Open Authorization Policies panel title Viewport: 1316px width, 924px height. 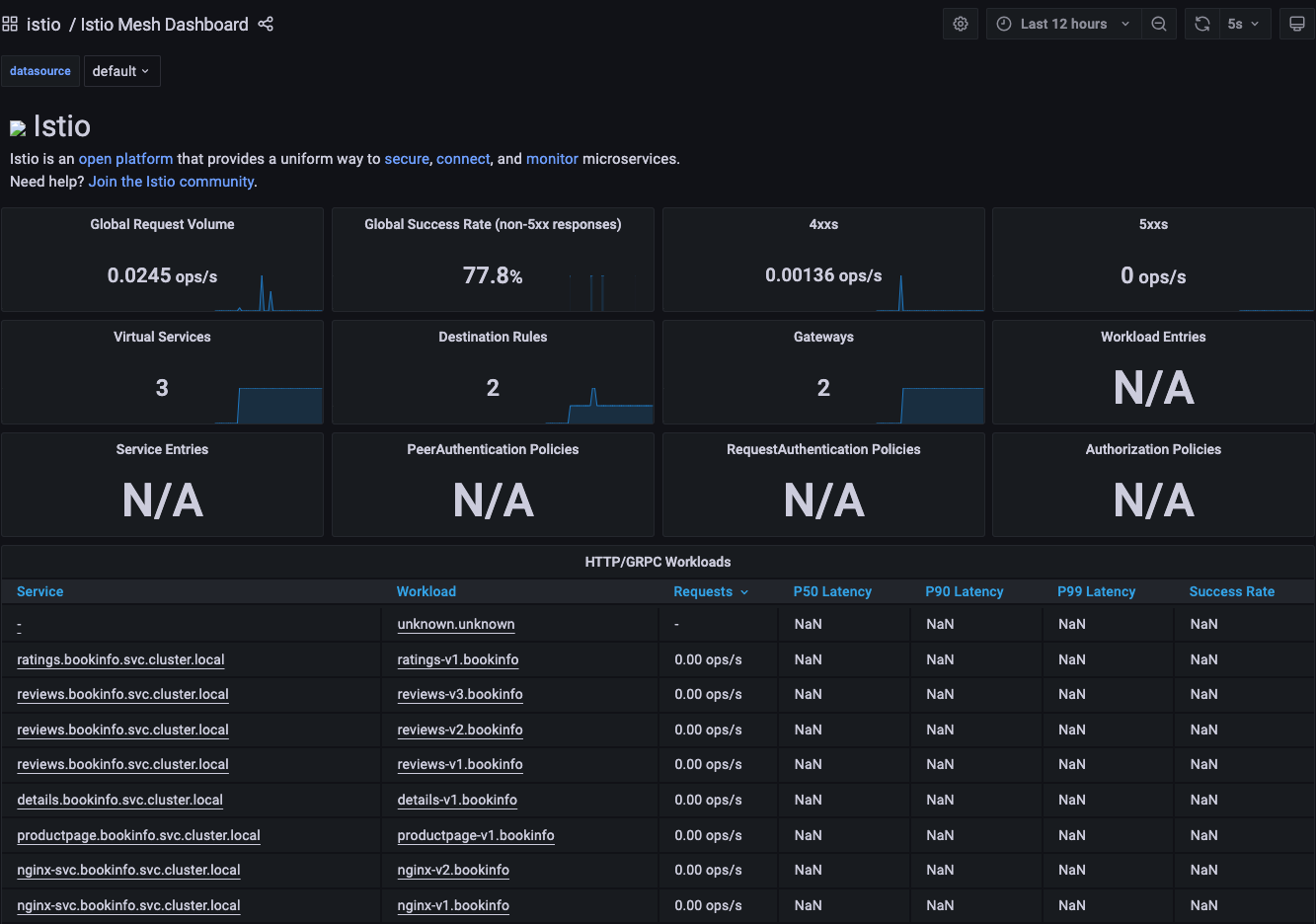pyautogui.click(x=1153, y=449)
